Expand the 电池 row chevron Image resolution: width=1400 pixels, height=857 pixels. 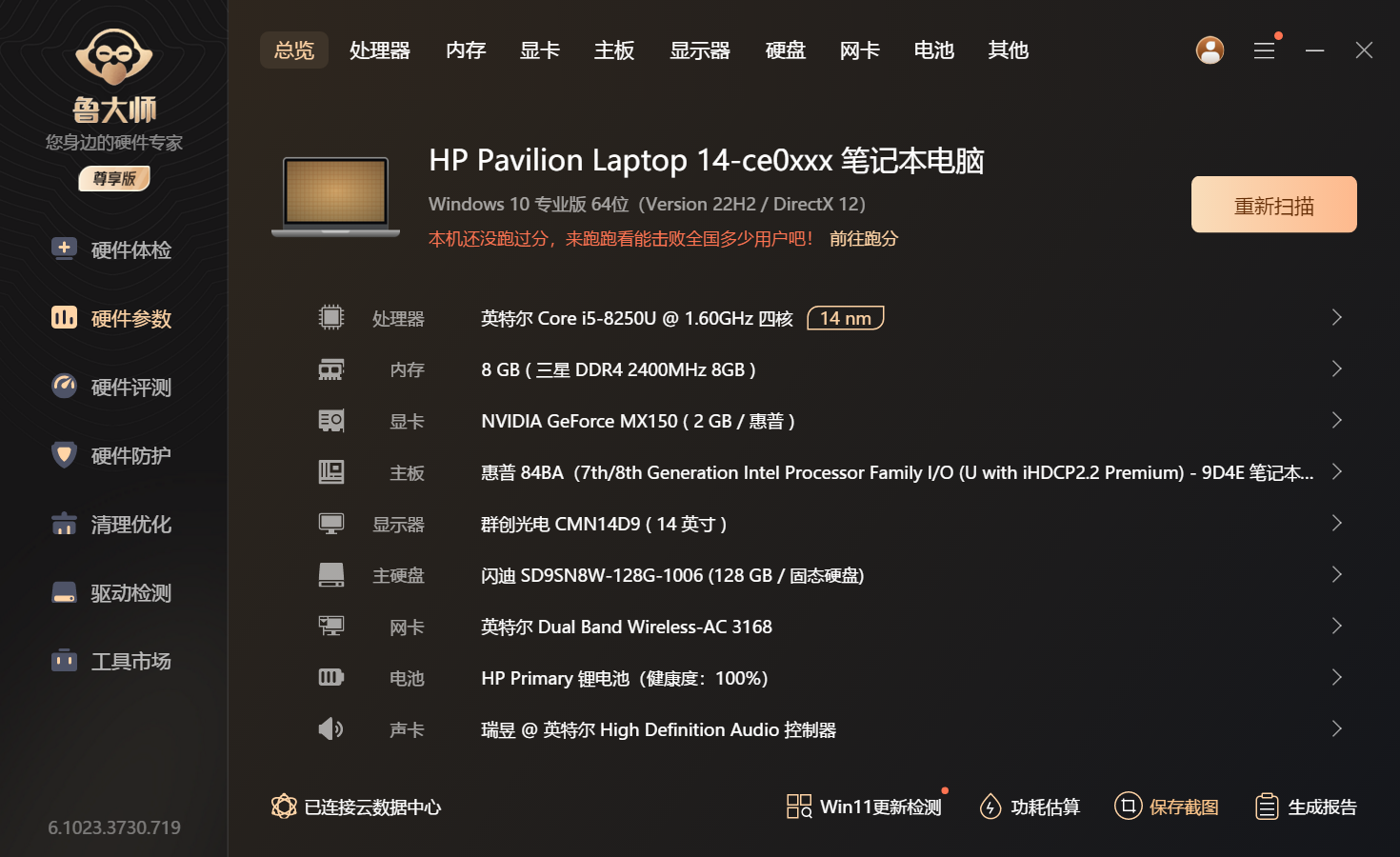coord(1337,677)
